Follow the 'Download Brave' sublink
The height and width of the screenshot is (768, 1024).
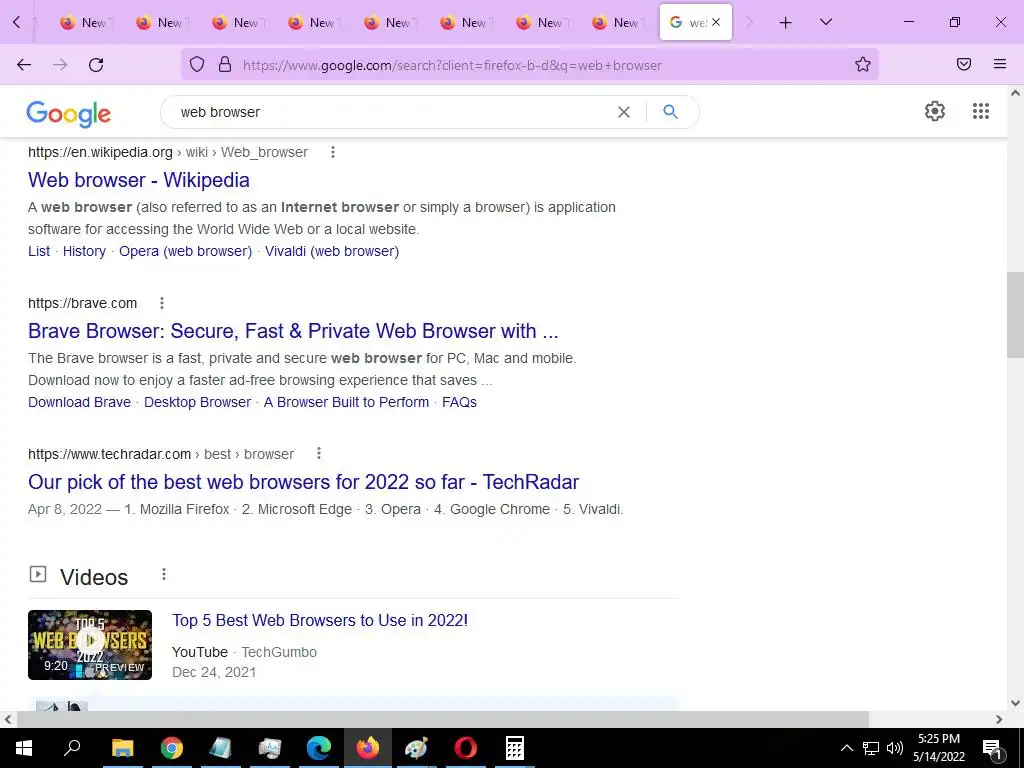(x=80, y=402)
